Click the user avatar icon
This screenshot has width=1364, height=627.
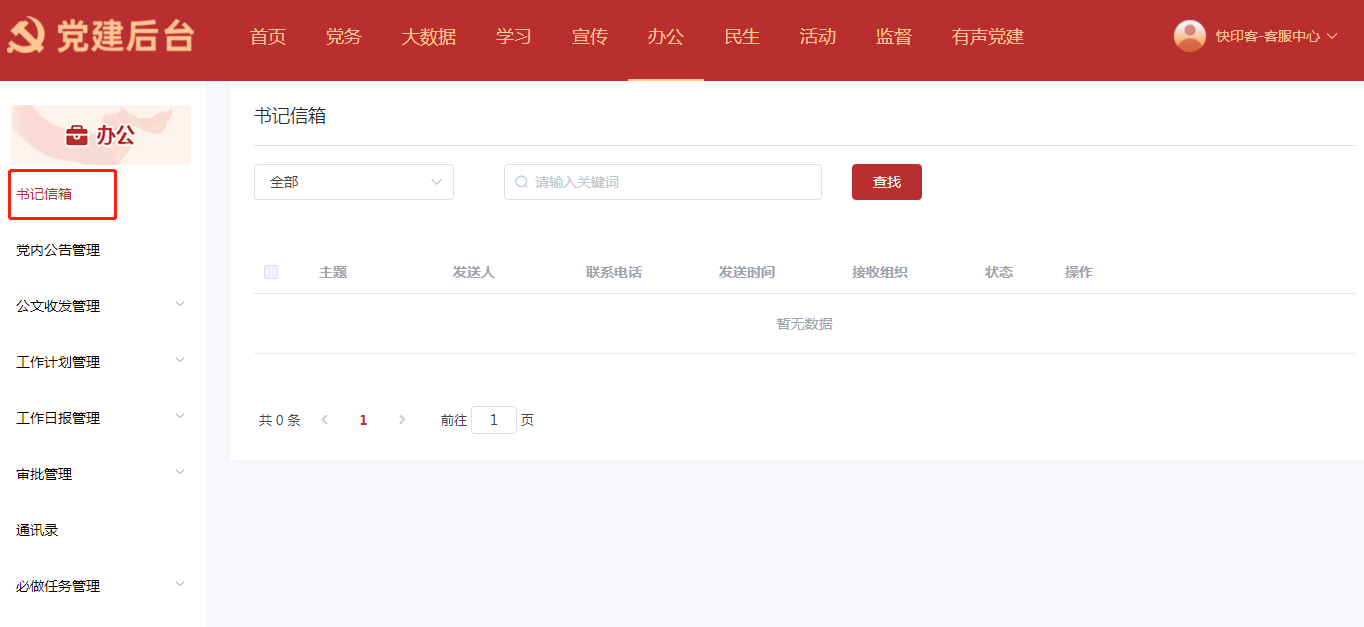pyautogui.click(x=1189, y=36)
